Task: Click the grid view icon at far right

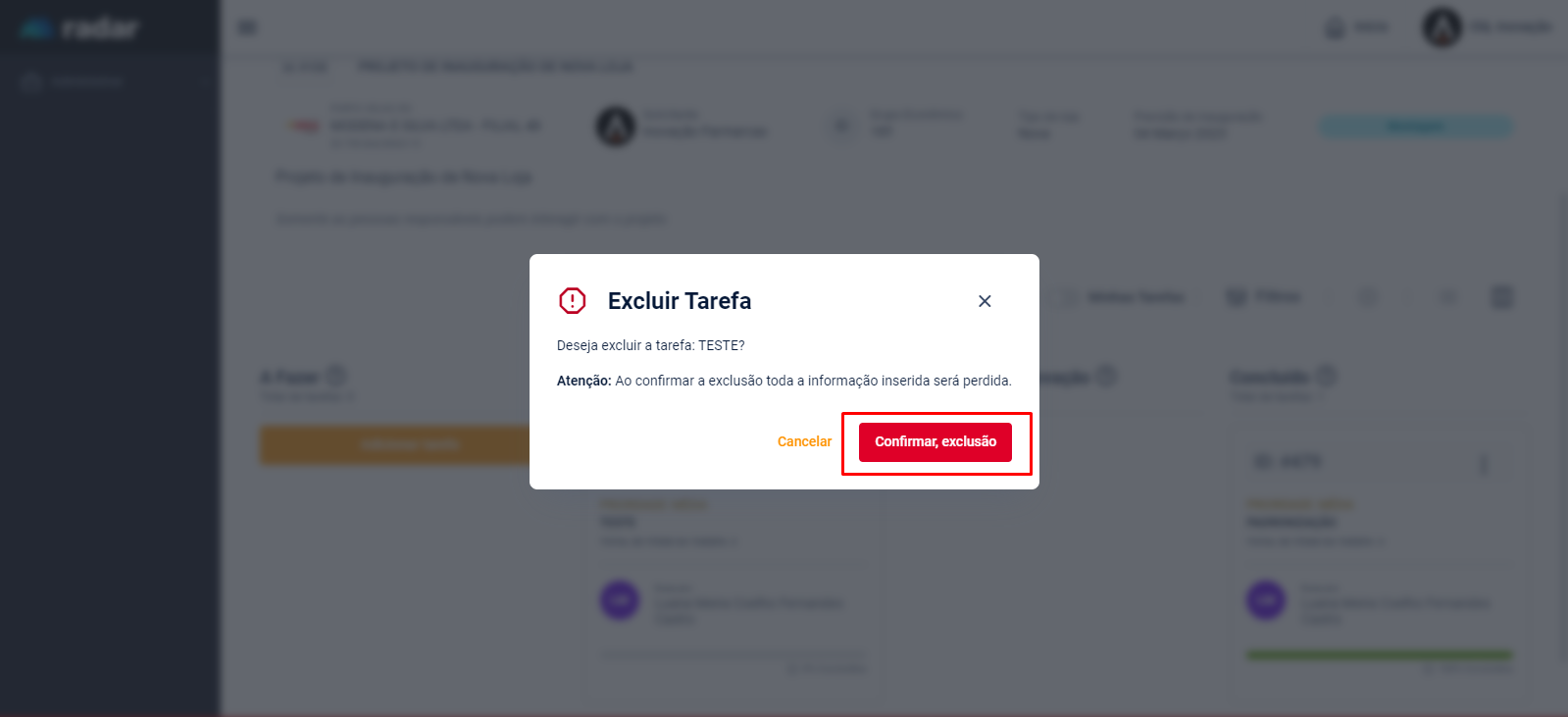Action: (1501, 297)
